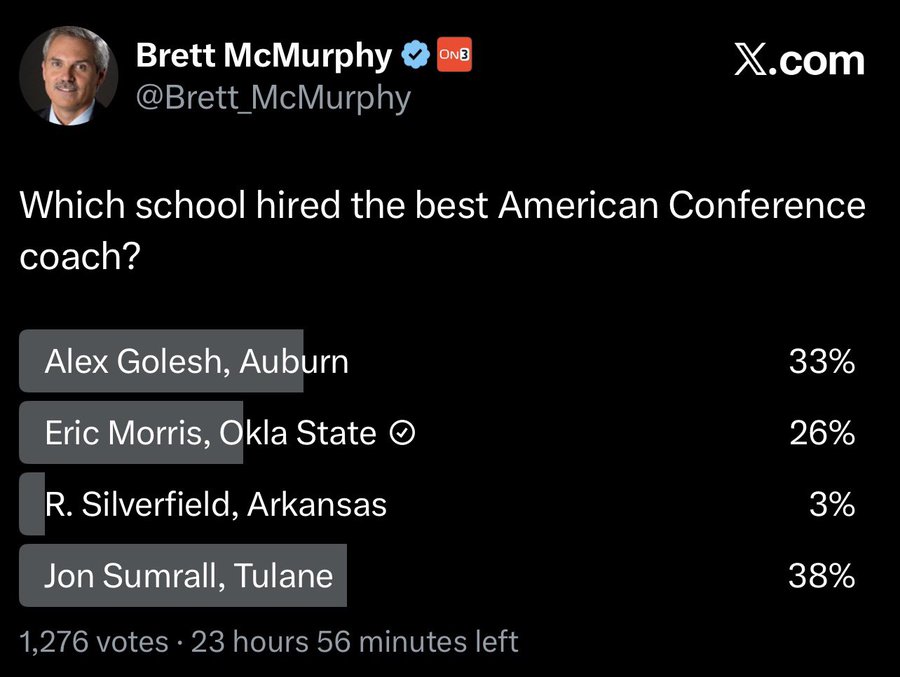Open the @Brett_McMurphy handle link

[x=273, y=98]
